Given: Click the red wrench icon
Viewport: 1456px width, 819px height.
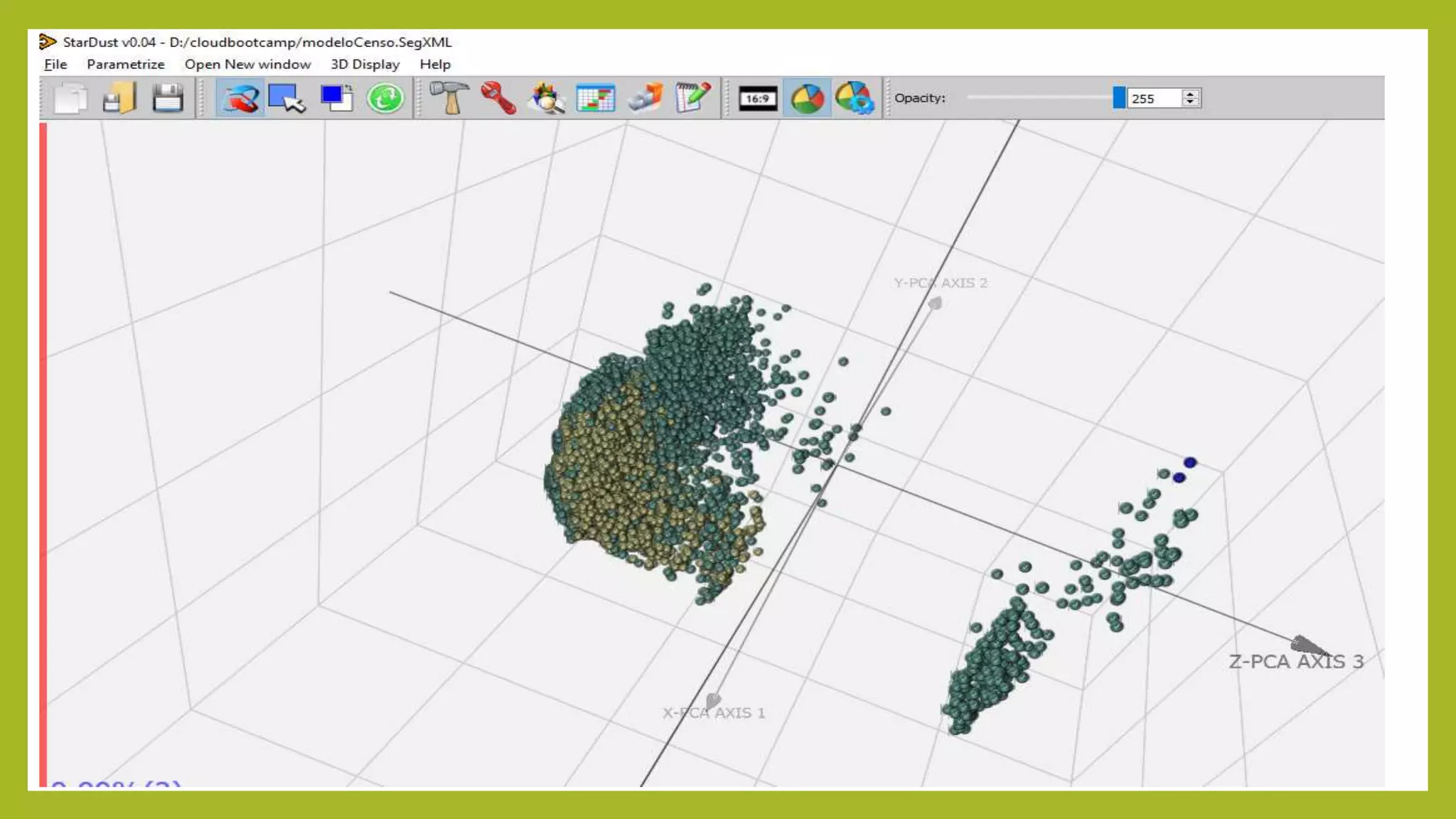Looking at the screenshot, I should coord(498,98).
